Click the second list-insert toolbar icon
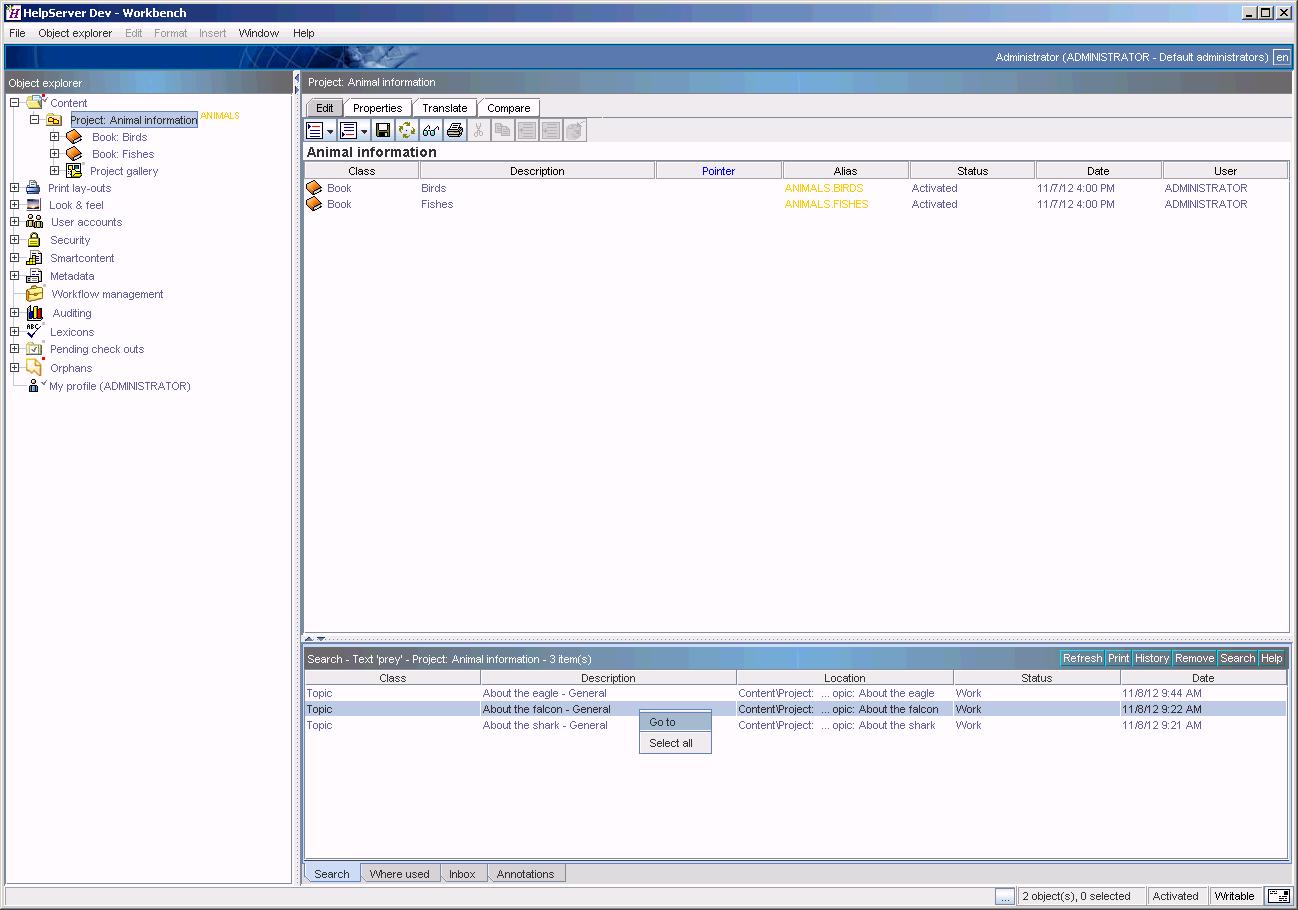This screenshot has width=1298, height=910. [348, 130]
